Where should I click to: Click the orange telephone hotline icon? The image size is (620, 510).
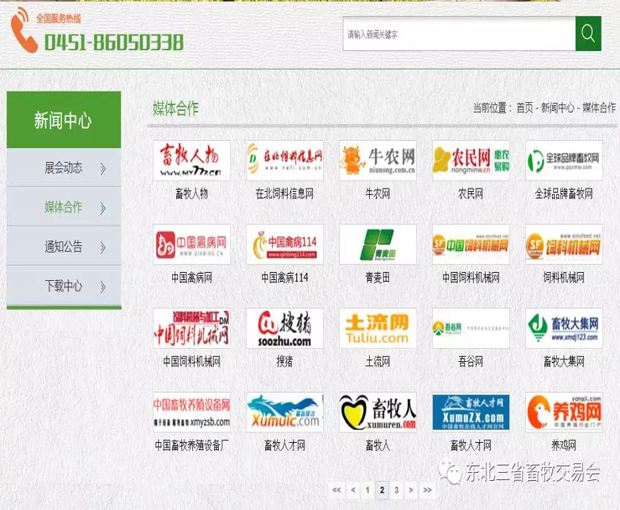(24, 31)
